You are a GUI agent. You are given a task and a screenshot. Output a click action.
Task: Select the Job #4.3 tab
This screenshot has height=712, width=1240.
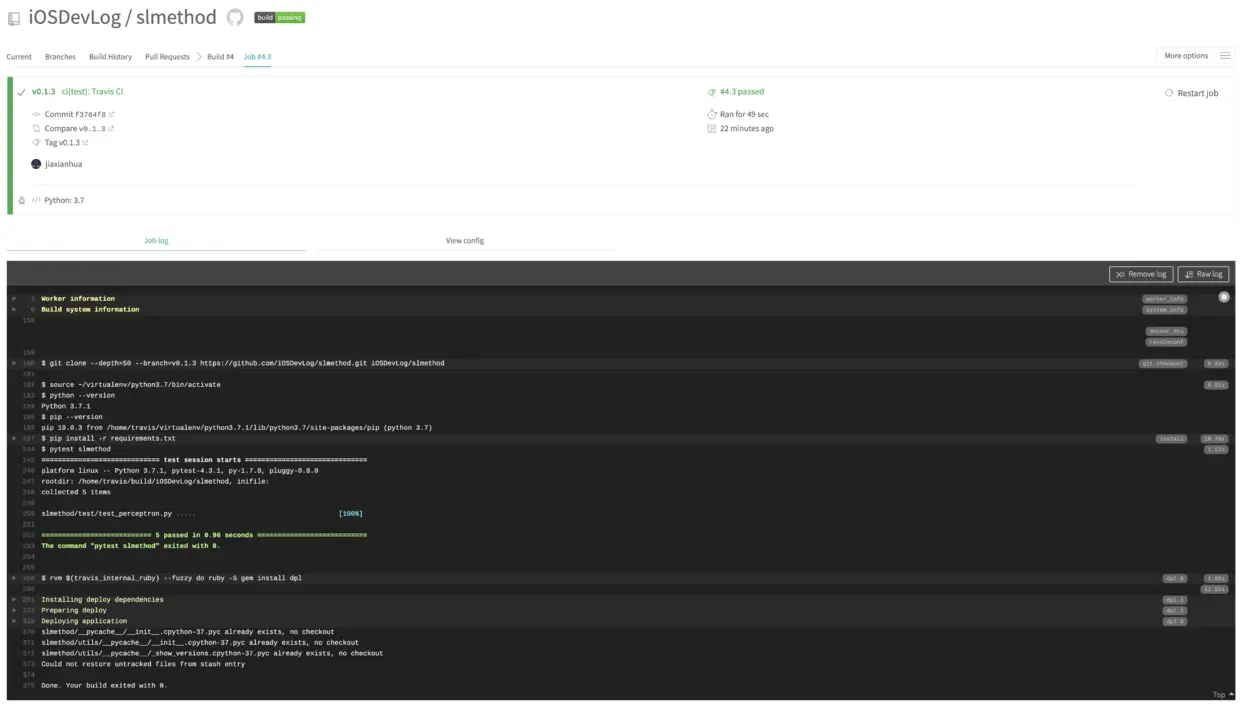point(257,57)
